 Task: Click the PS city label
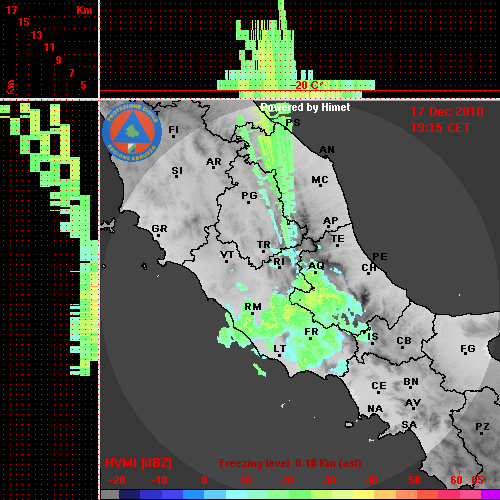(x=293, y=122)
